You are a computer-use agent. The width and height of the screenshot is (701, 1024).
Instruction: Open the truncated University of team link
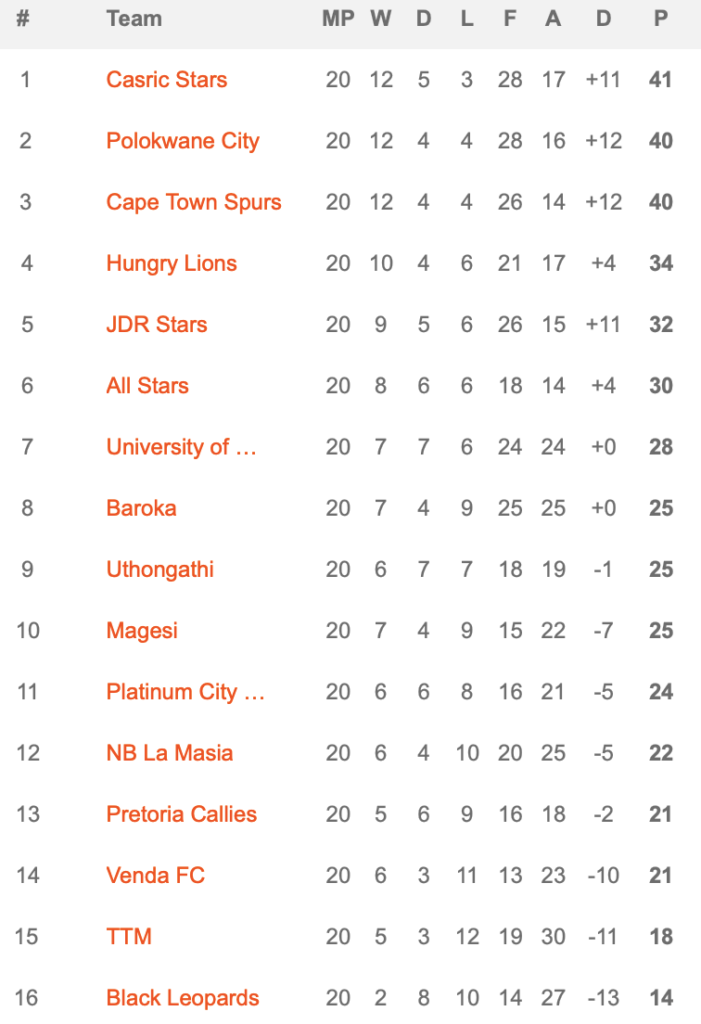pos(181,447)
